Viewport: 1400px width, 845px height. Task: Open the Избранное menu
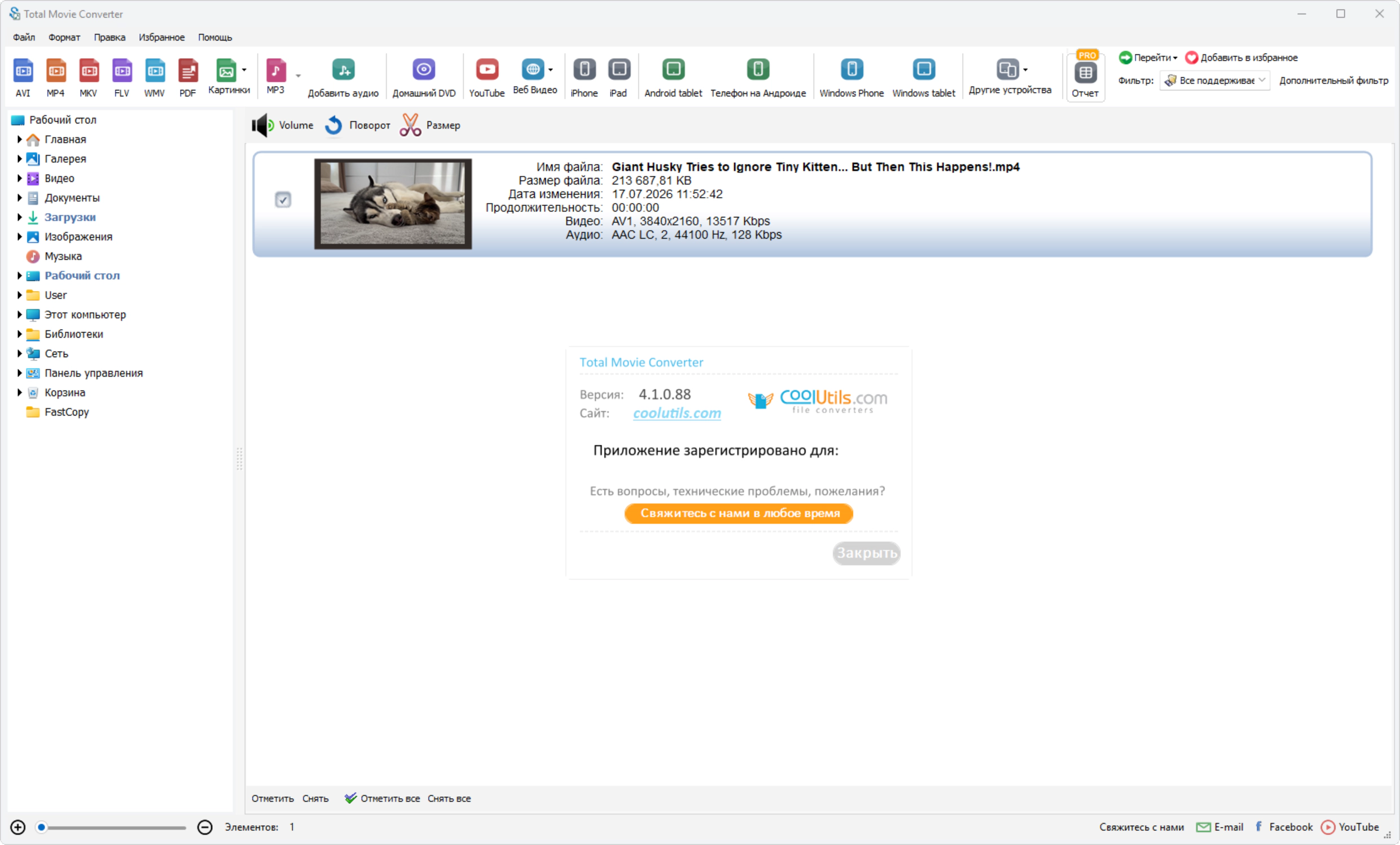[161, 37]
